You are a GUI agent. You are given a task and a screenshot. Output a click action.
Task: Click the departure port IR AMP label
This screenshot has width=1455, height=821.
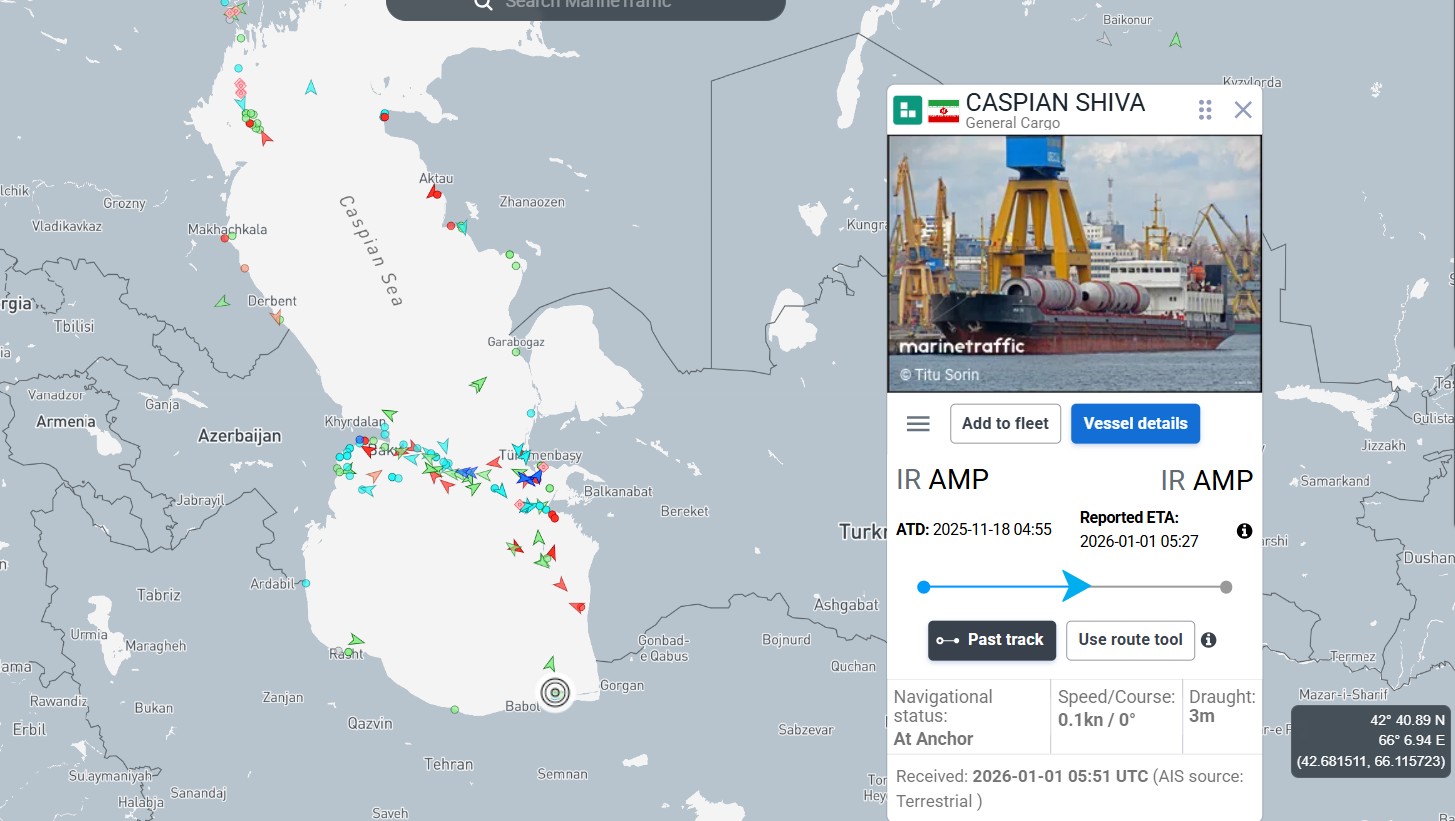[942, 480]
